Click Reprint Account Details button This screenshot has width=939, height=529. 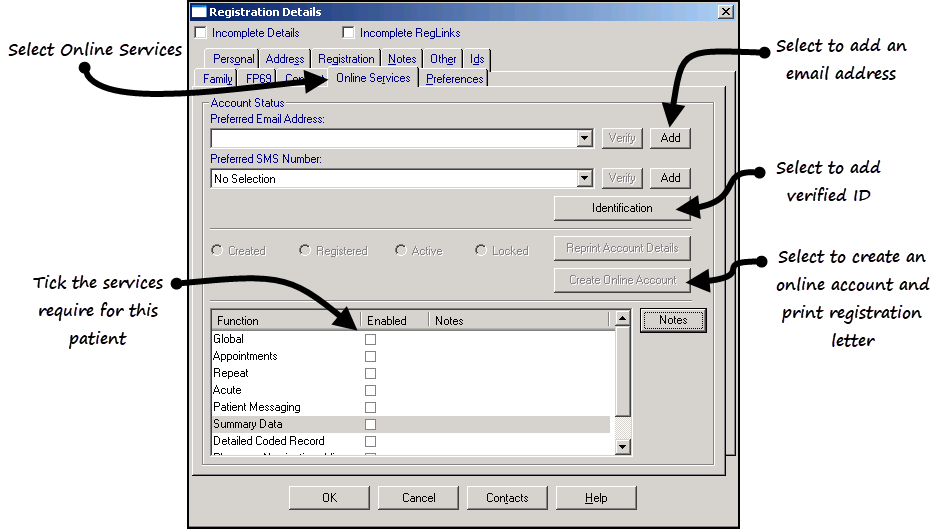(x=622, y=248)
